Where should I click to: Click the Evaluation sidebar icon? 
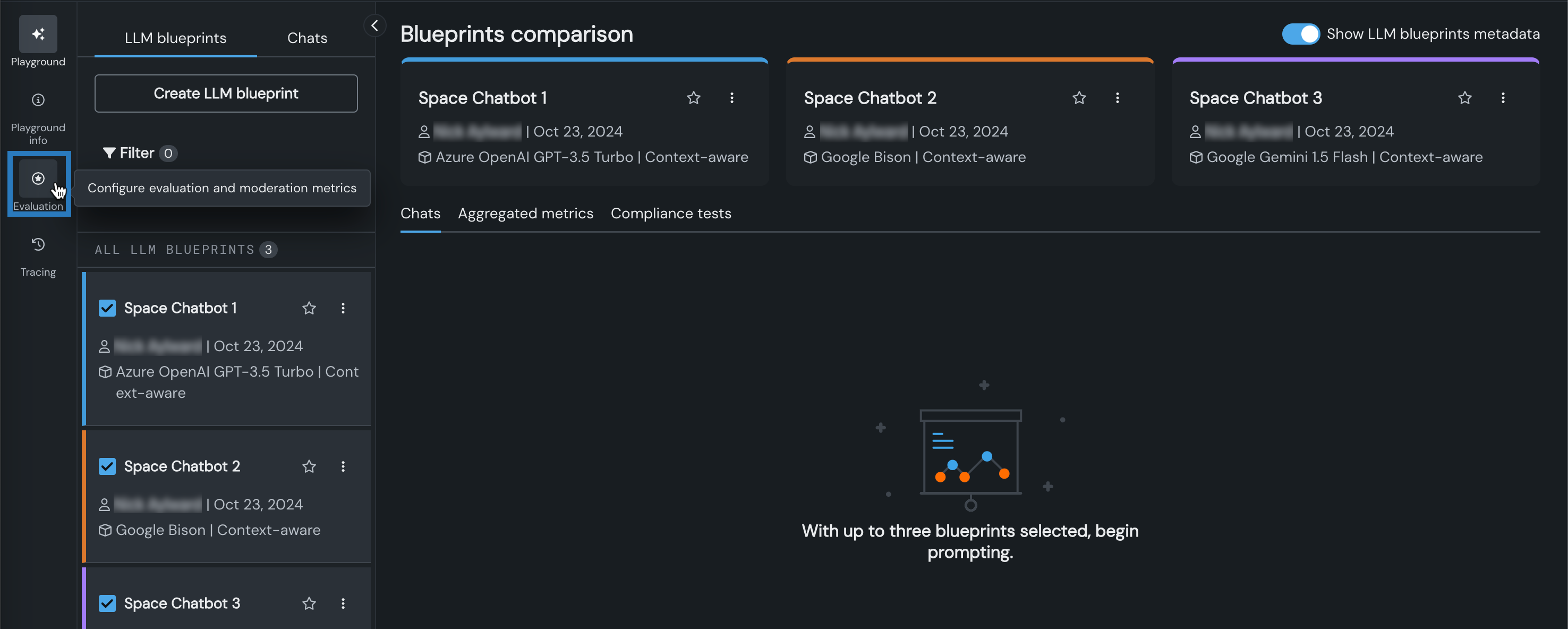(38, 178)
